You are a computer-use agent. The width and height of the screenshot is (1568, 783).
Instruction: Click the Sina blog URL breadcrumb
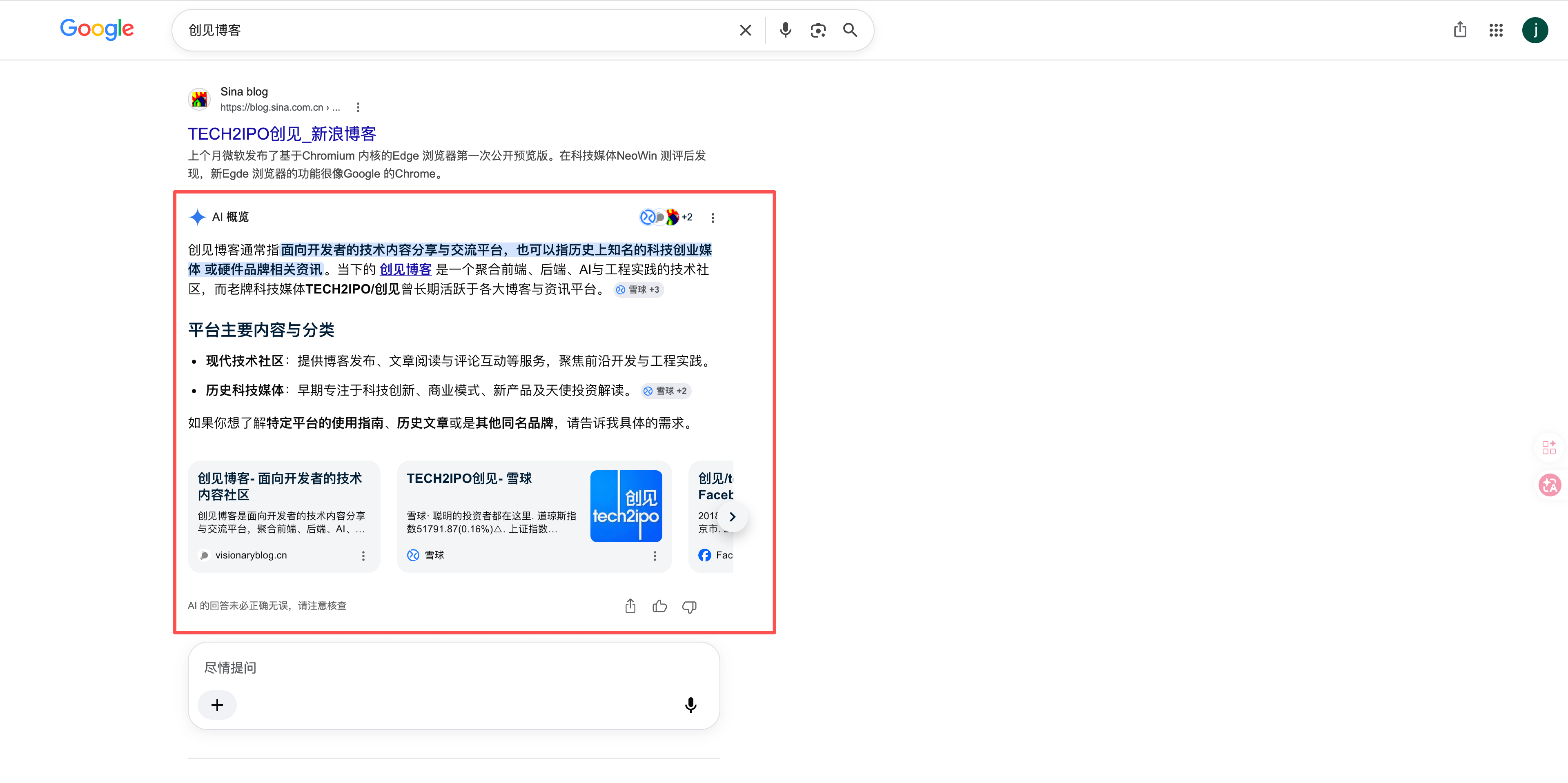tap(280, 108)
